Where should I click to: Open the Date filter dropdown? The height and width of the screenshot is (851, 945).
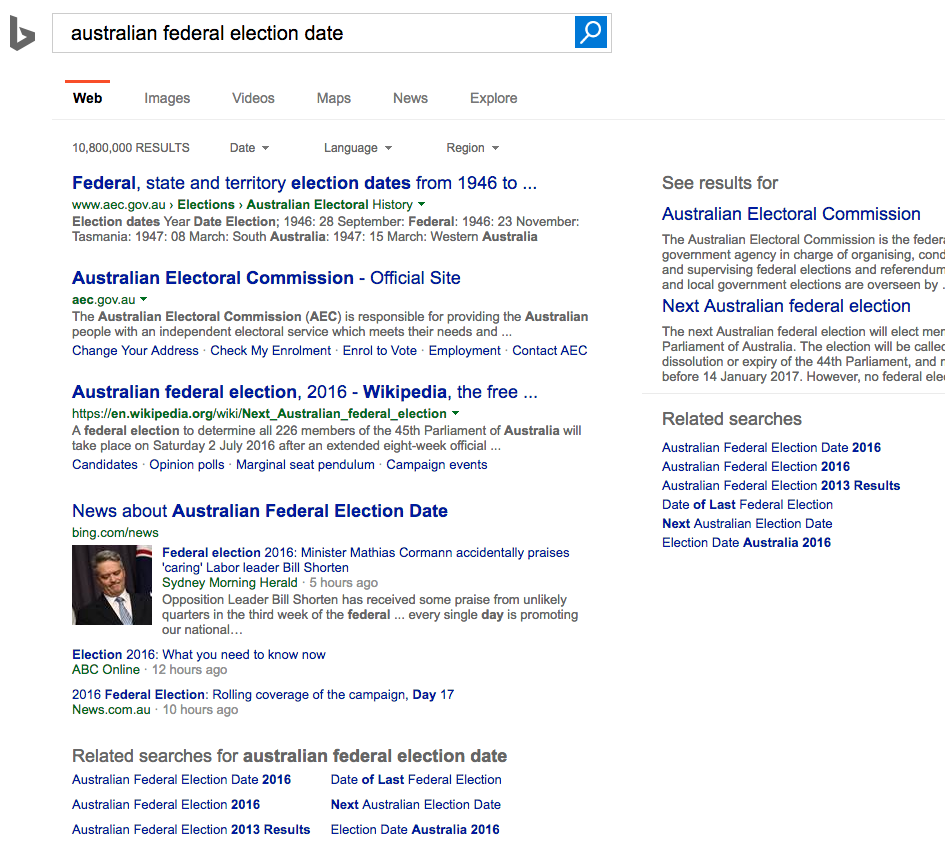click(x=249, y=148)
